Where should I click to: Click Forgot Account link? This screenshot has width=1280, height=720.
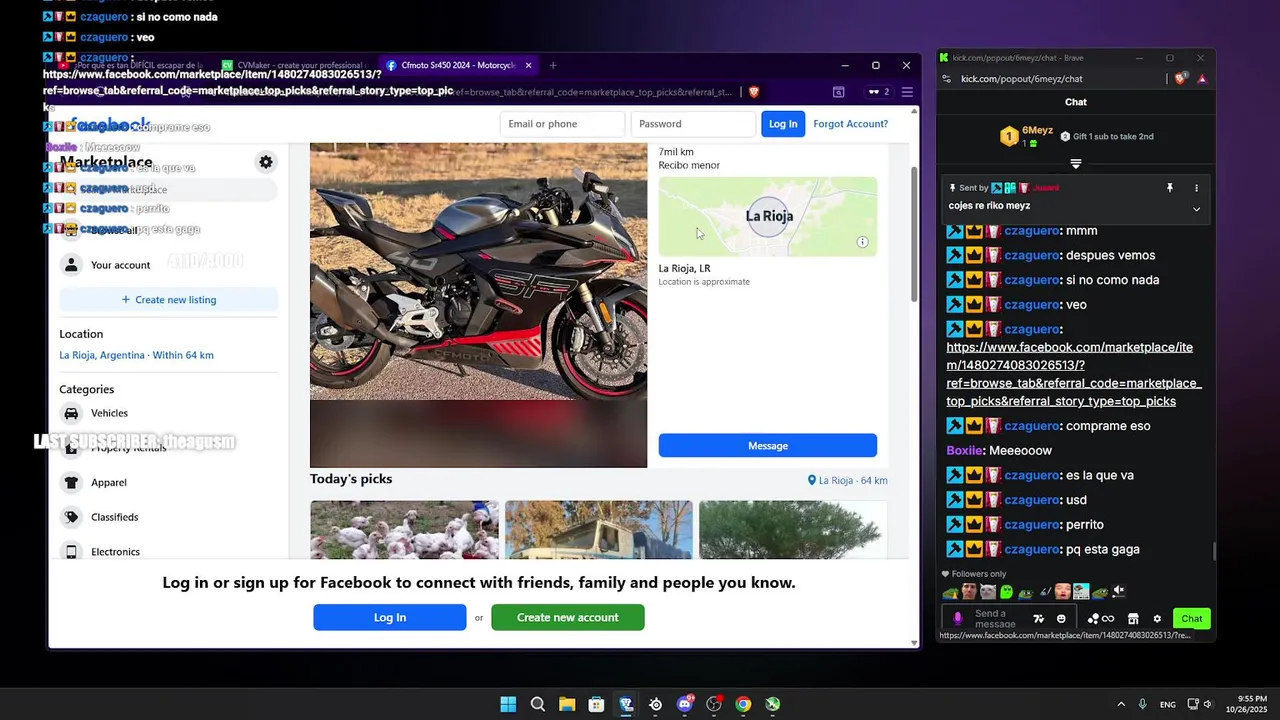tap(850, 124)
